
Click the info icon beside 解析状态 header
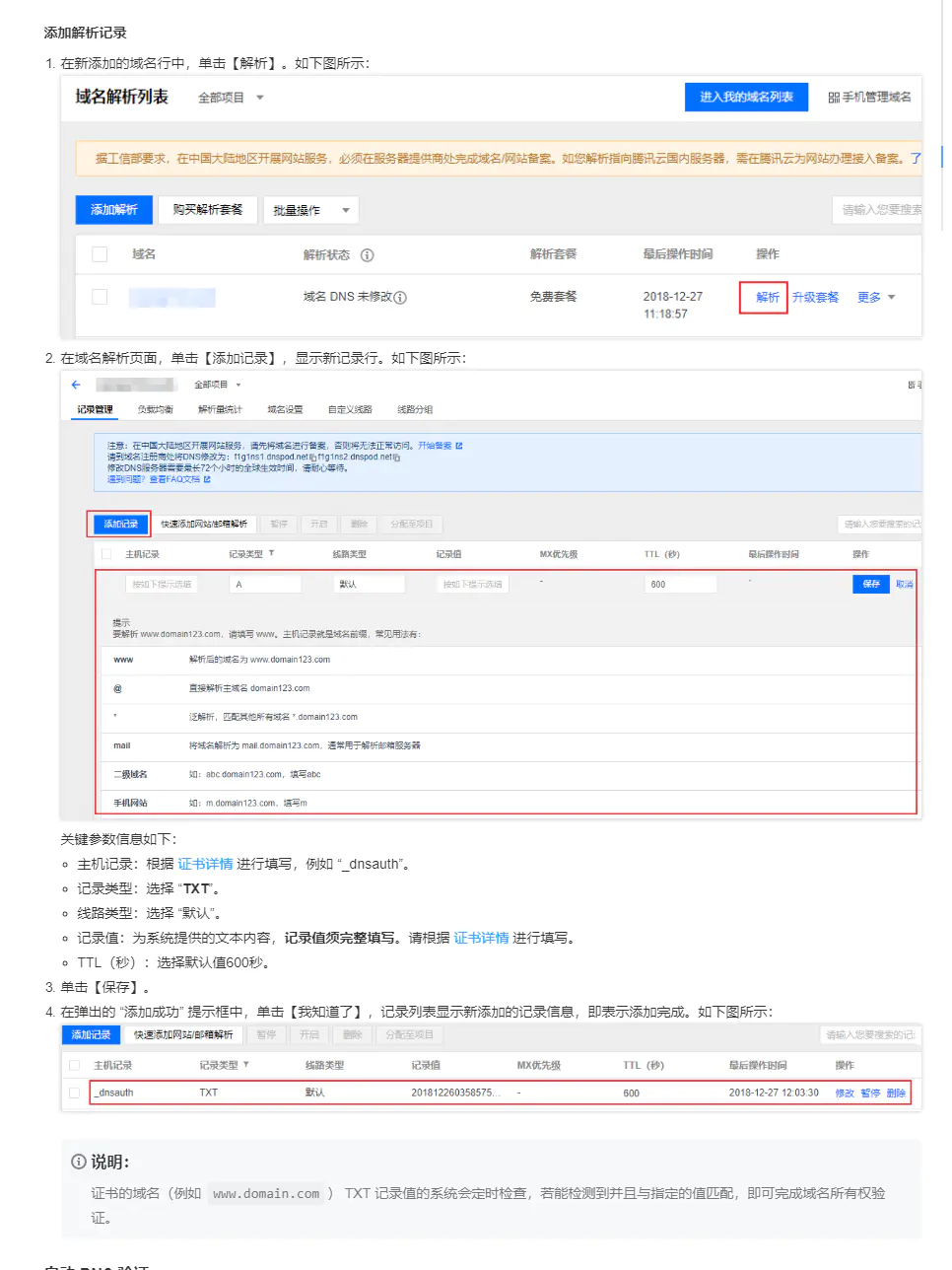click(367, 255)
